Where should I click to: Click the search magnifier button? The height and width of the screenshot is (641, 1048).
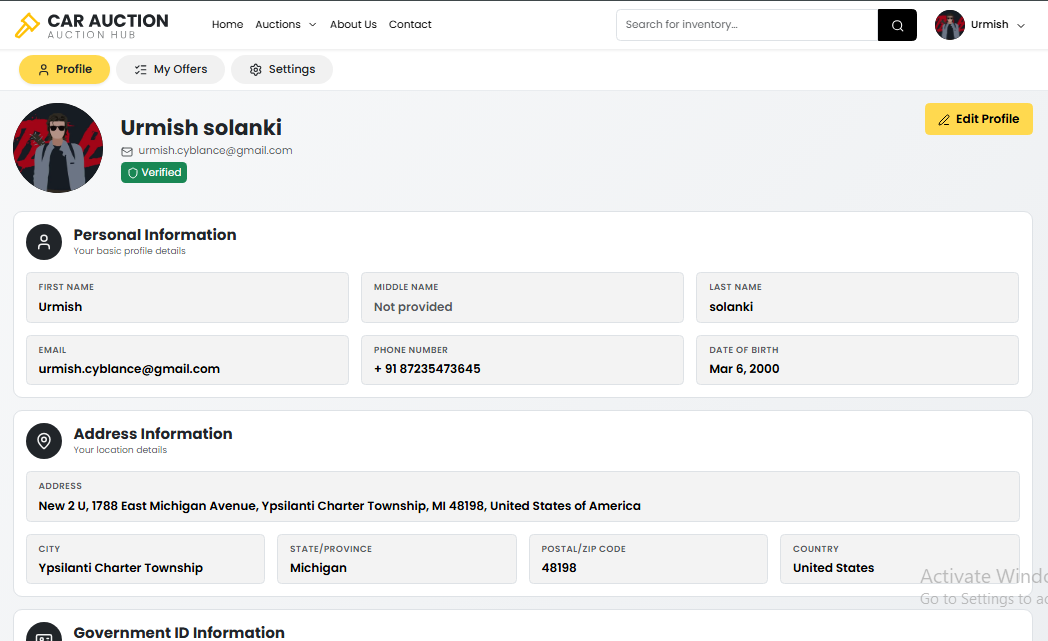tap(897, 25)
